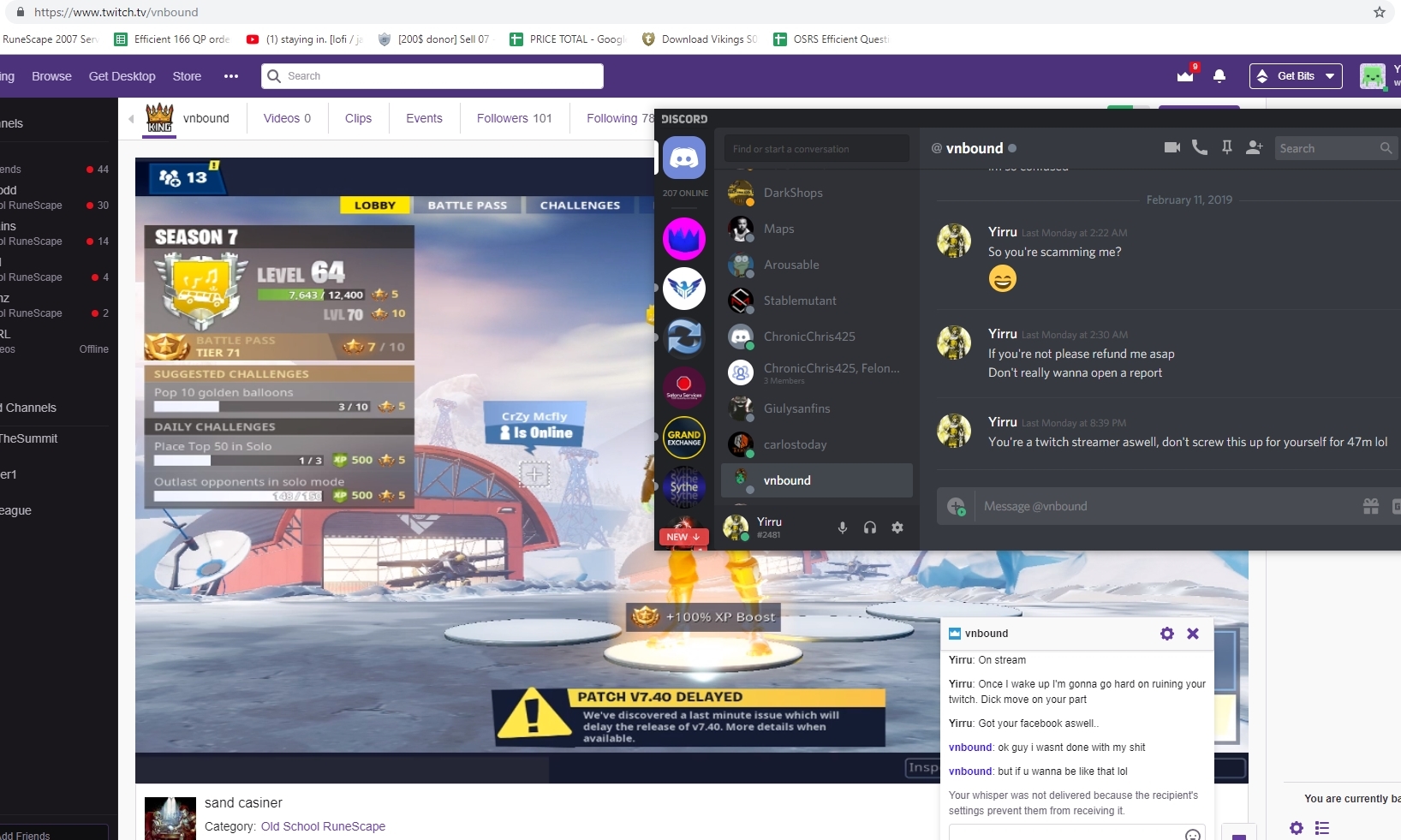Open Videos tab on vnbound channel
Viewport: 1401px width, 840px height.
click(x=287, y=118)
